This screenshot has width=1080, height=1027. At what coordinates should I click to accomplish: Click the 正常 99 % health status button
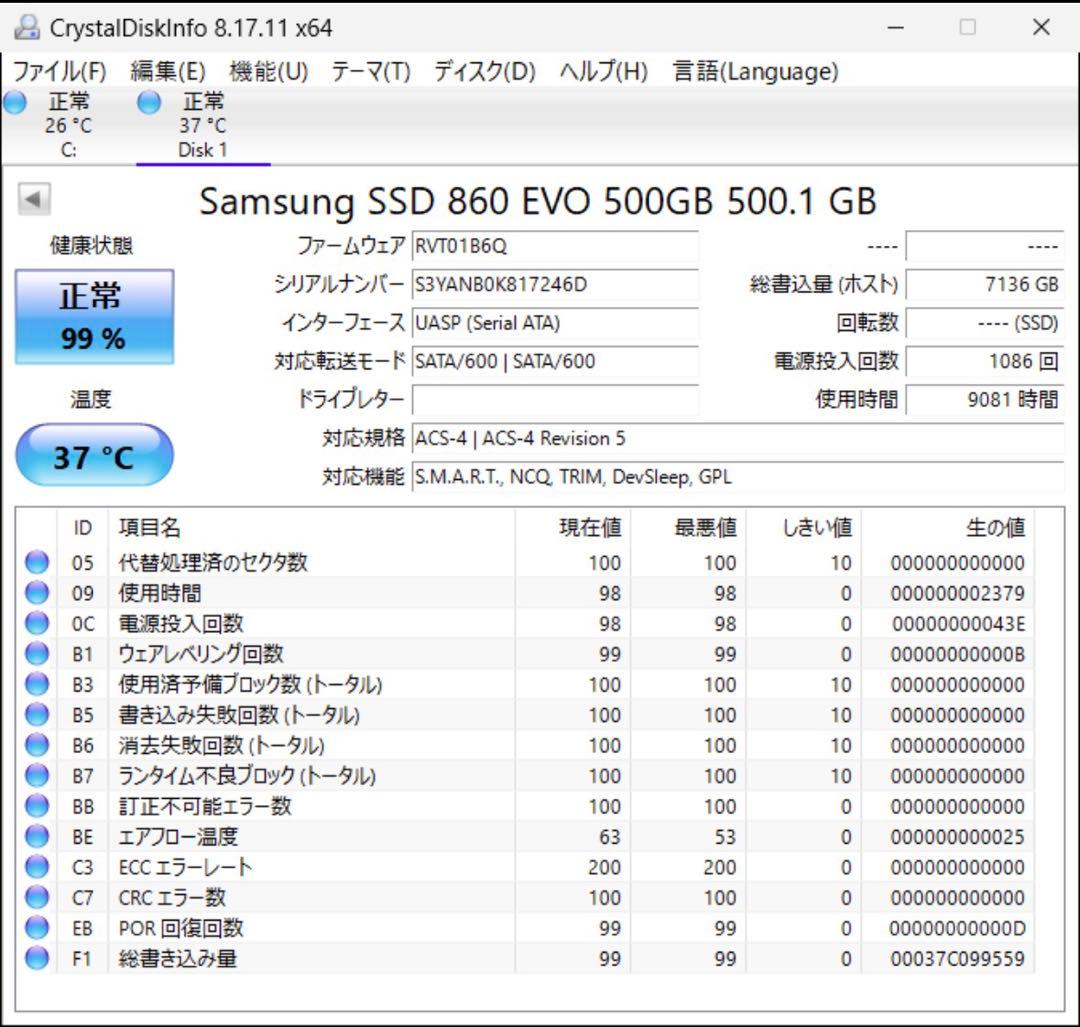coord(94,316)
